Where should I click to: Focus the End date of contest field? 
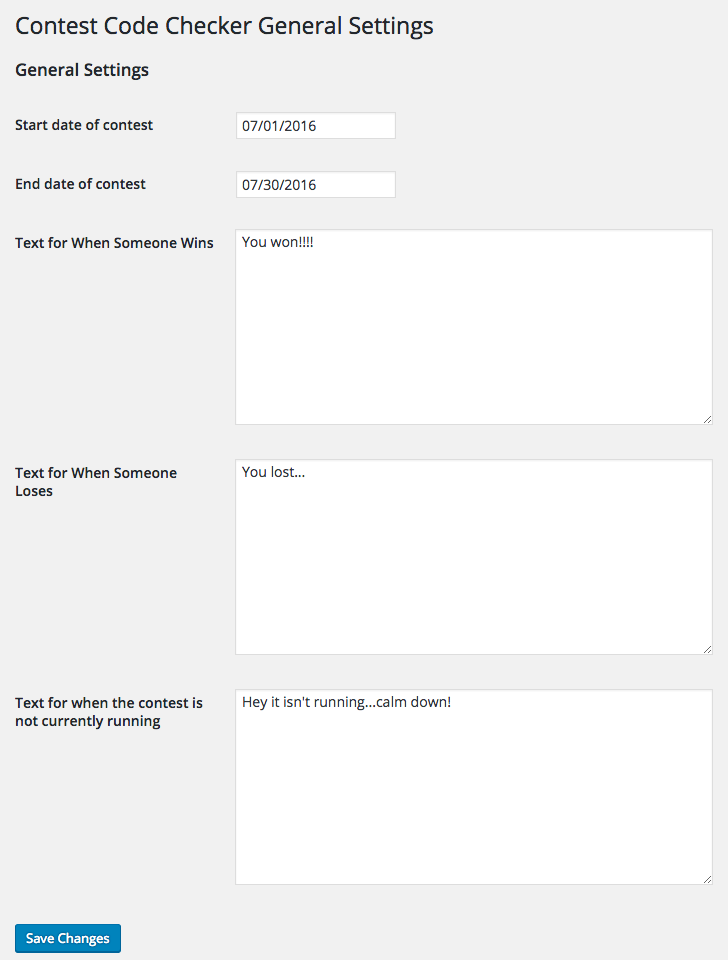(x=315, y=184)
